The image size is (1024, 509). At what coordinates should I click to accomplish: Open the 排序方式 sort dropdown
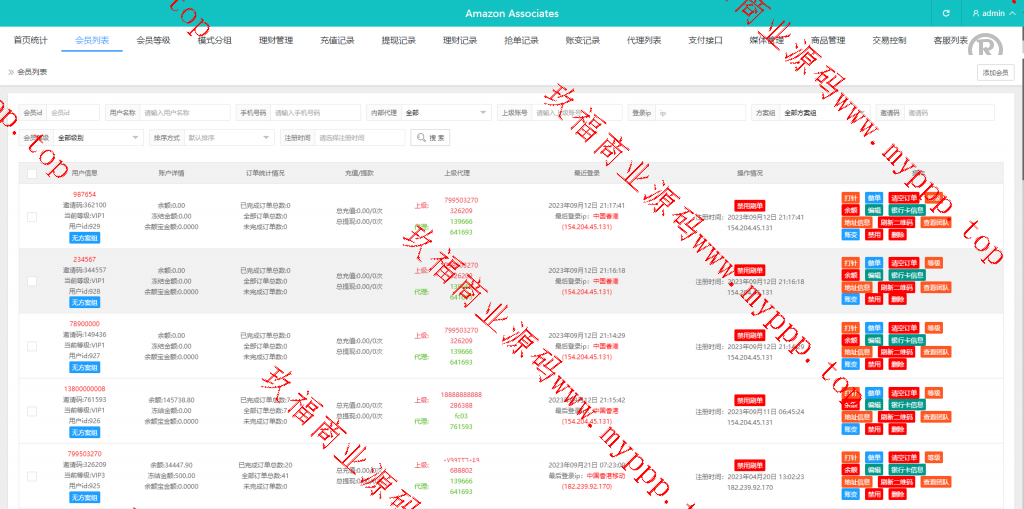(x=228, y=137)
